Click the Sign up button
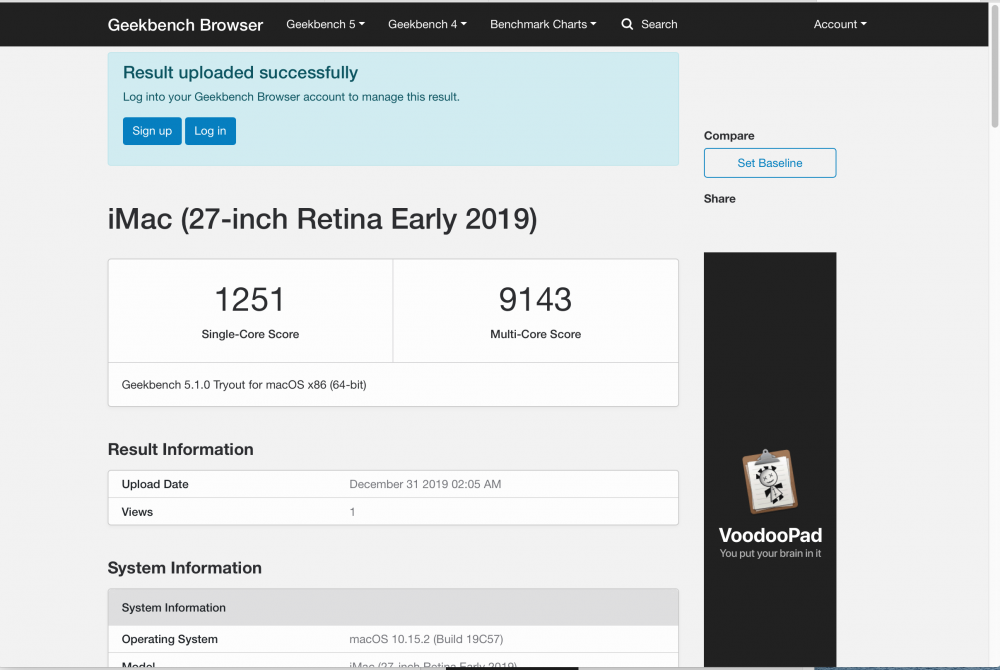 coord(152,131)
